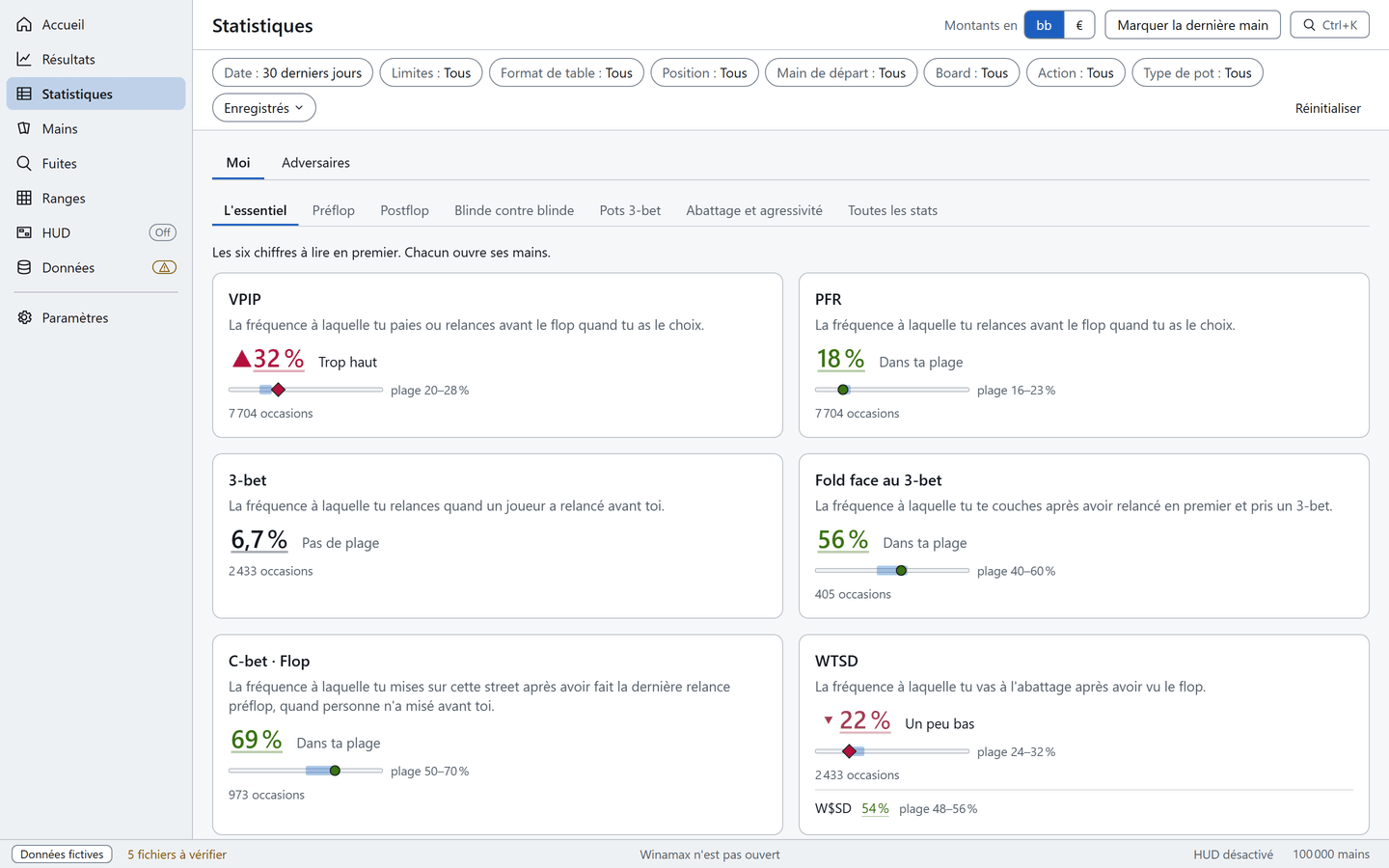Open the Format de table filter

coord(566,72)
